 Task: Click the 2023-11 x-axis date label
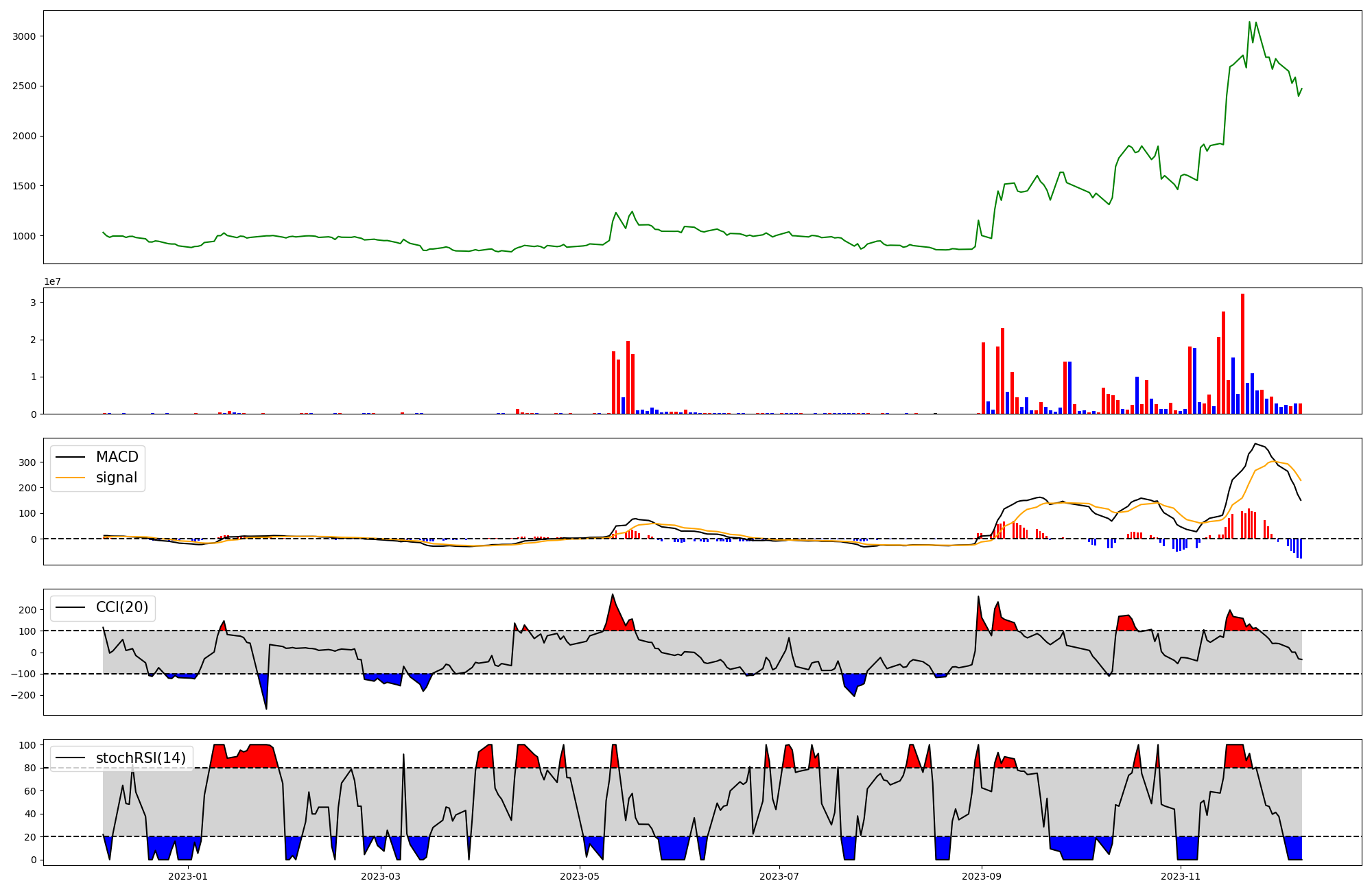coord(1181,876)
